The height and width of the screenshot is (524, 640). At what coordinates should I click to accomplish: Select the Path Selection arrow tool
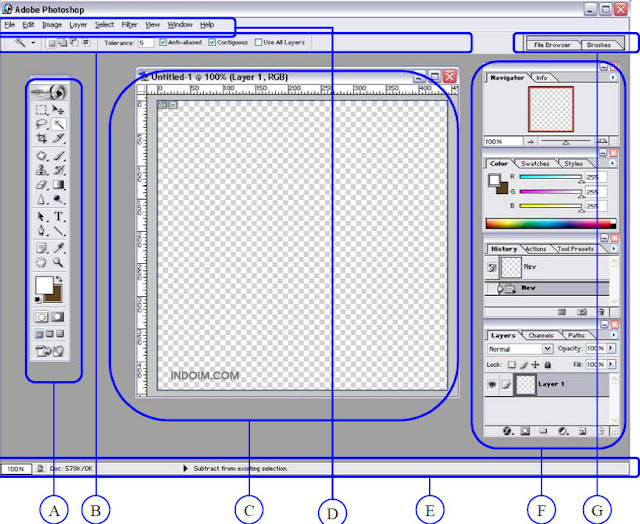[x=41, y=216]
